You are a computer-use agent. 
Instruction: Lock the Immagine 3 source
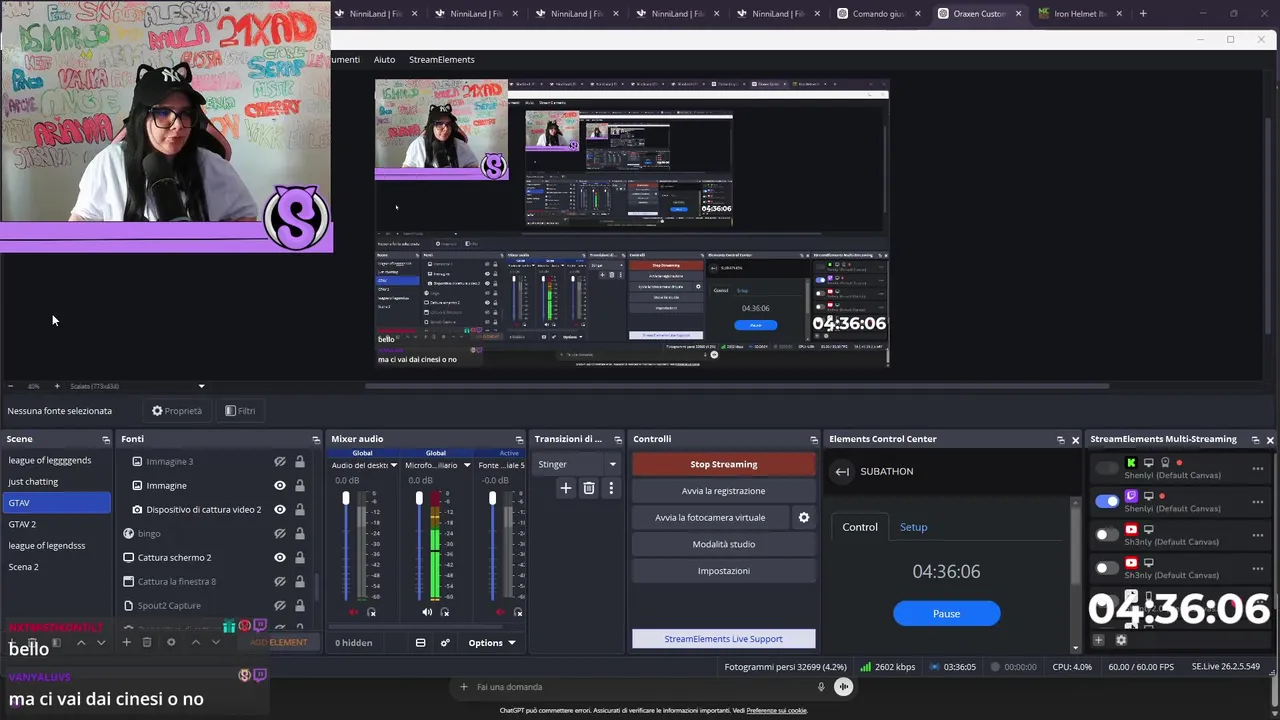pos(299,461)
